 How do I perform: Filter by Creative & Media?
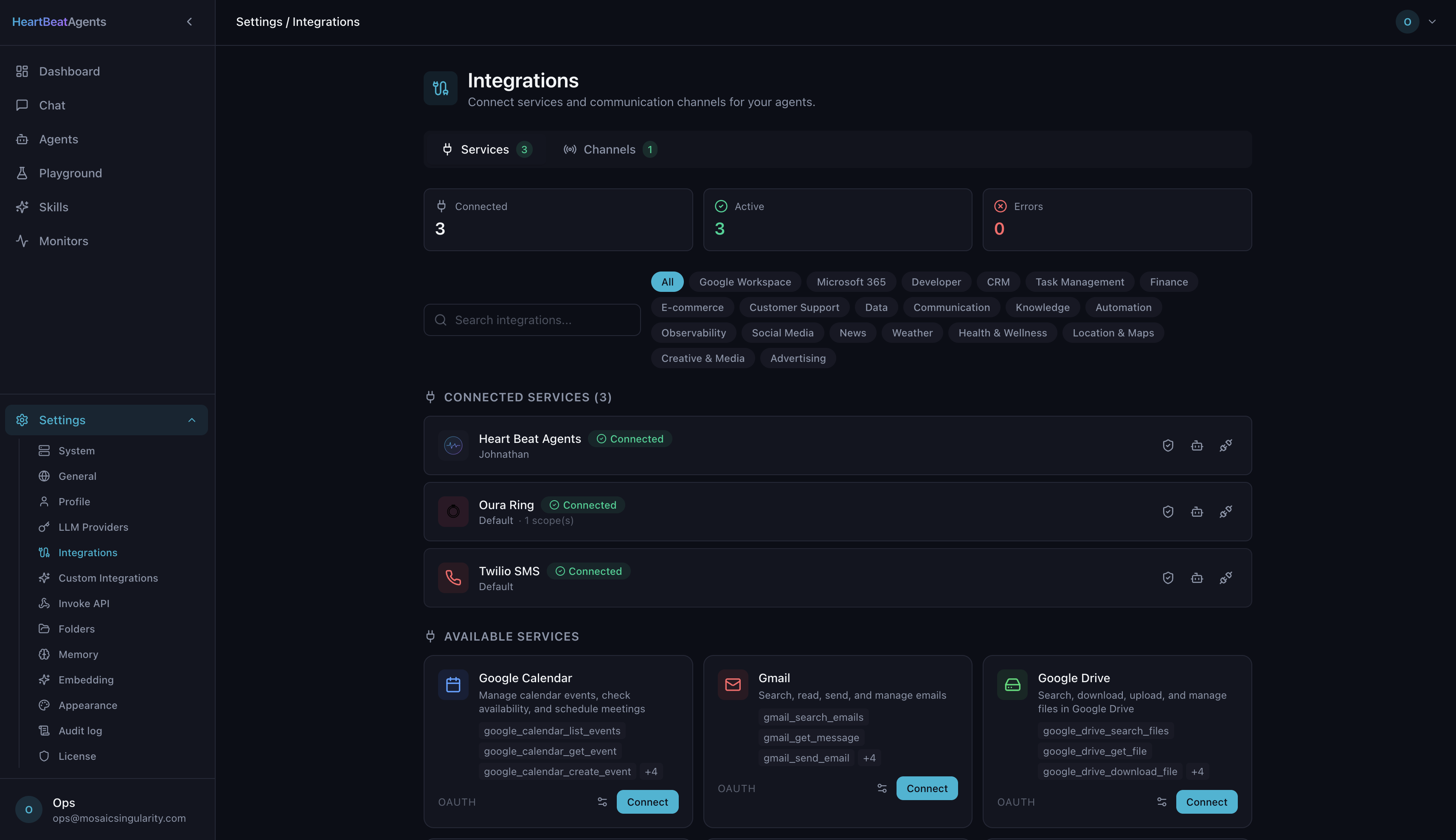point(703,358)
